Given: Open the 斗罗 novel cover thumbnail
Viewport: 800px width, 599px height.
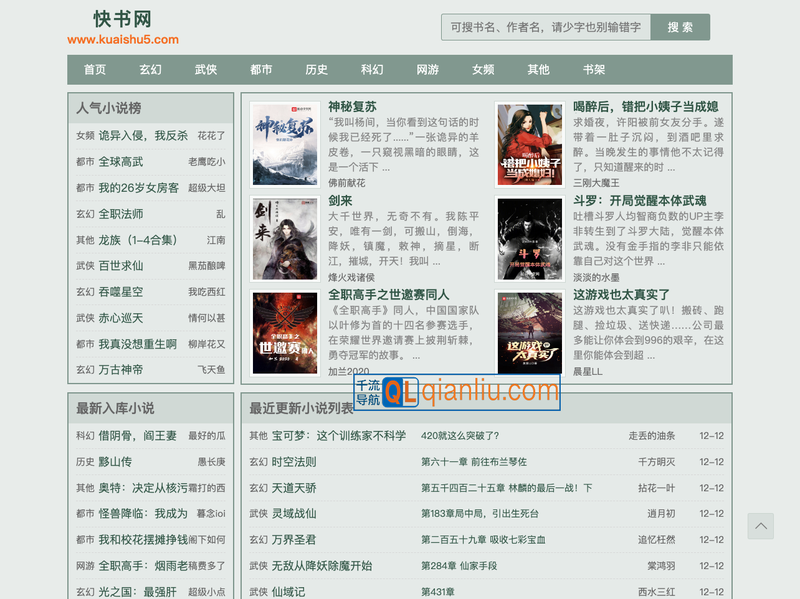Looking at the screenshot, I should click(529, 238).
